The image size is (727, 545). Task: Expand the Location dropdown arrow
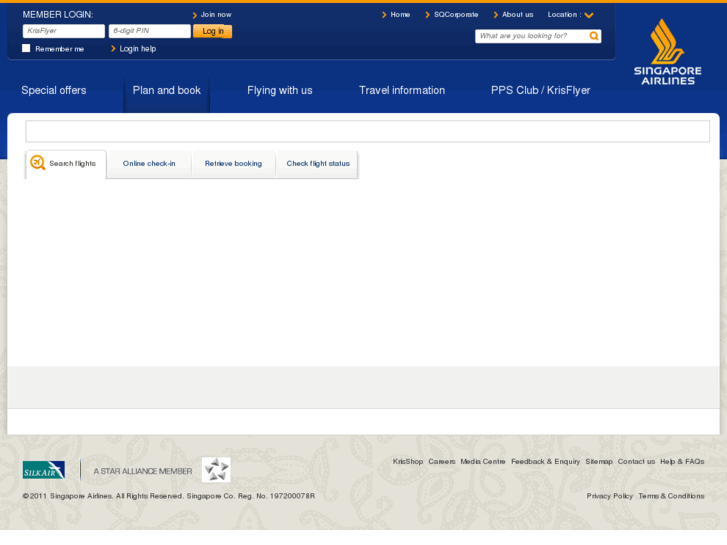(x=589, y=15)
